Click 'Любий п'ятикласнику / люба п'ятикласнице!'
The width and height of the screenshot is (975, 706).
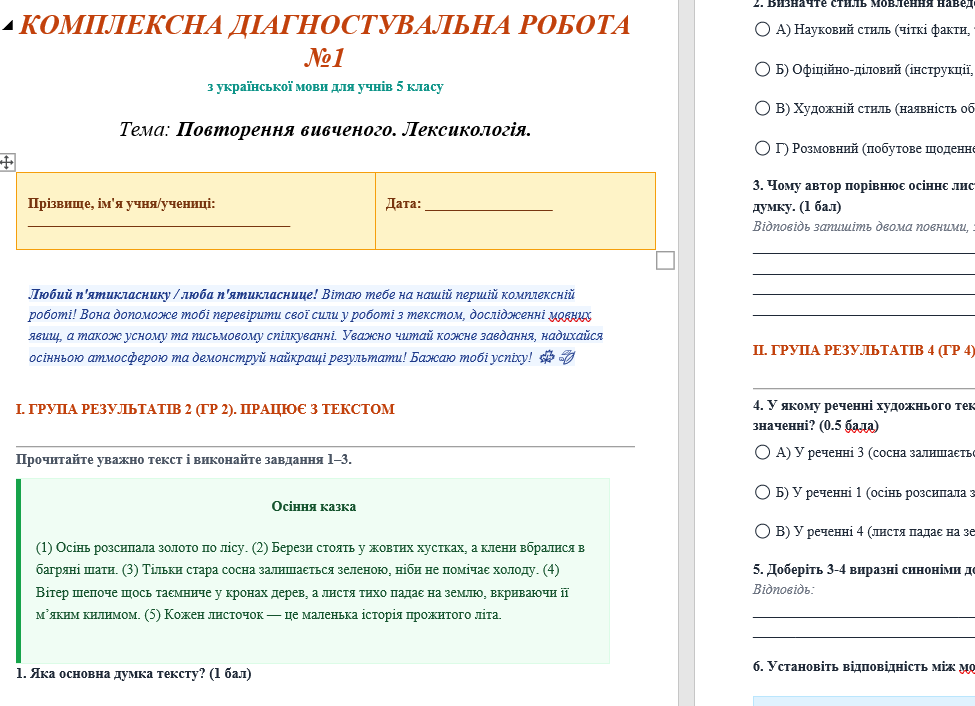tap(173, 294)
